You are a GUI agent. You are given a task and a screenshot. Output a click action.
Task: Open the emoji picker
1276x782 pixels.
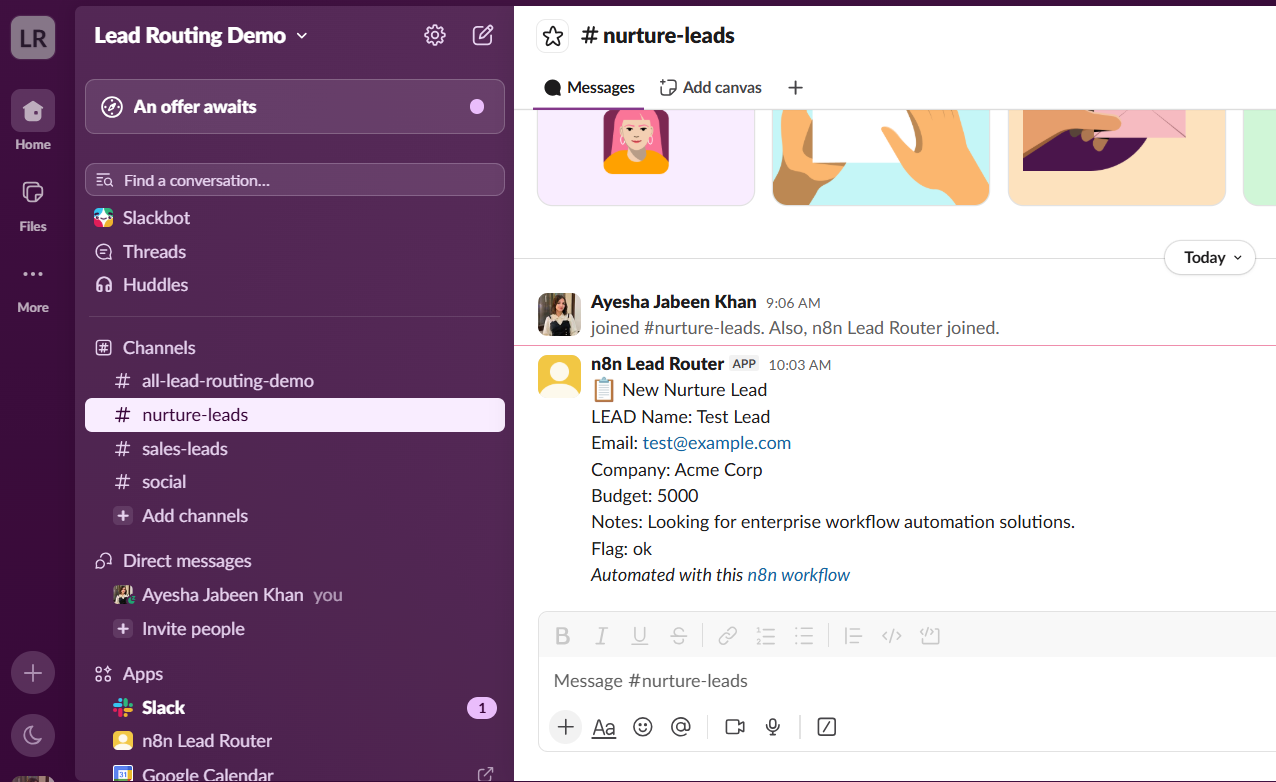coord(643,727)
